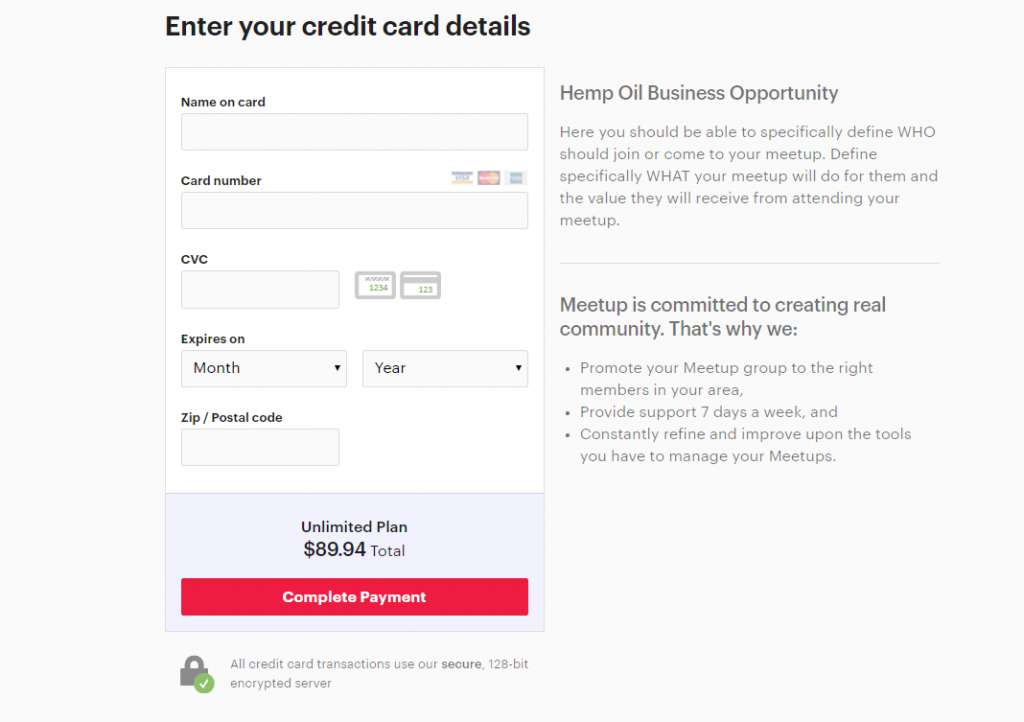Click the rightmost accepted card brand icon
Image resolution: width=1024 pixels, height=722 pixels.
point(516,178)
